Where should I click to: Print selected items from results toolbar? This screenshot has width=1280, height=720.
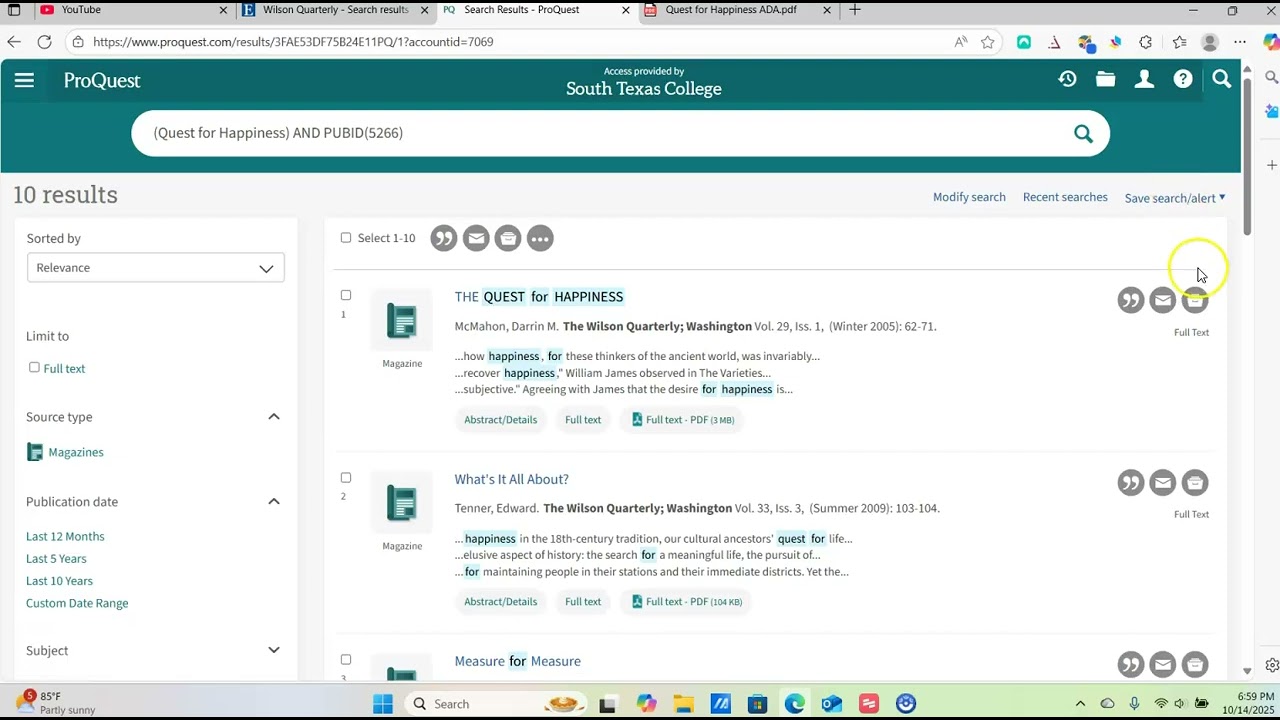[x=508, y=238]
